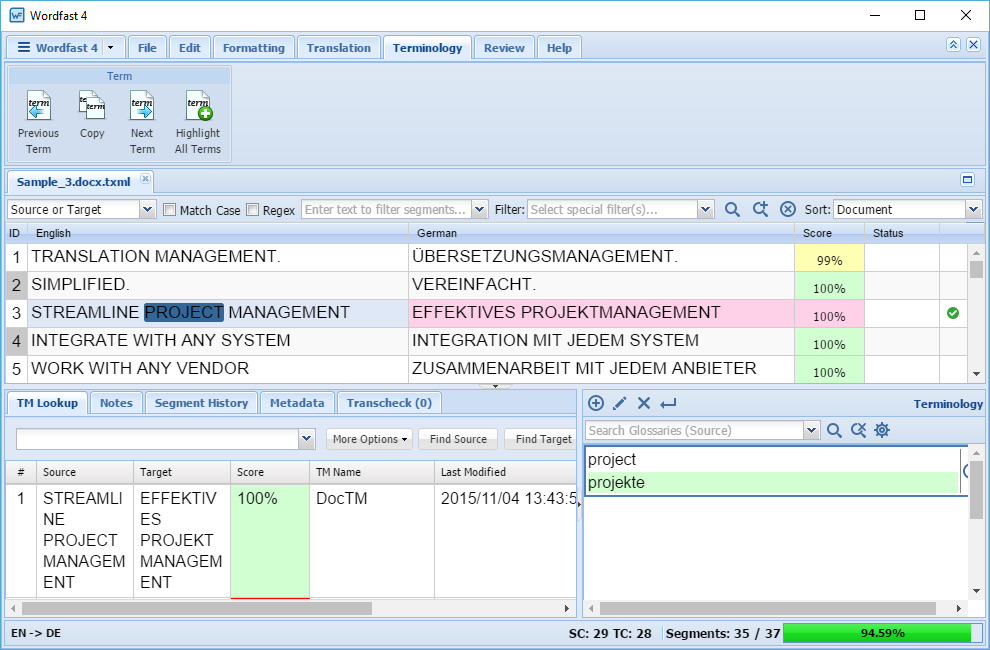Open terminology settings gear

[882, 431]
